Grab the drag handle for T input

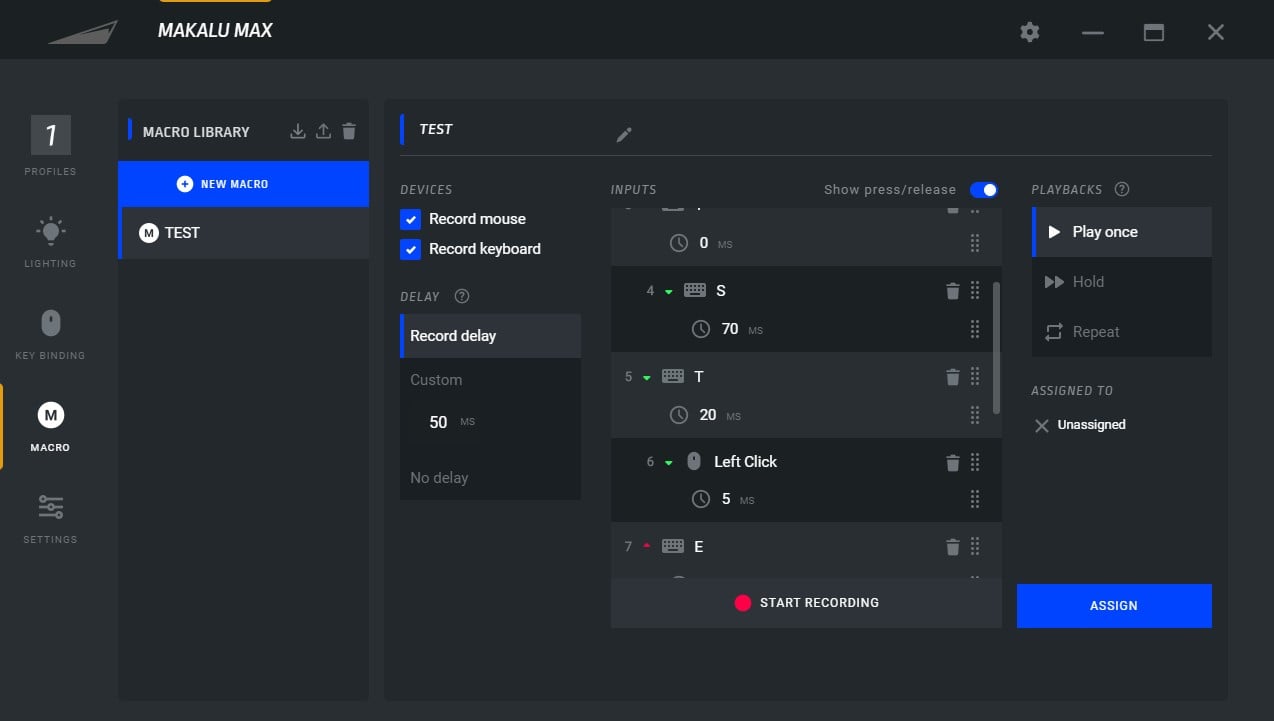tap(975, 377)
